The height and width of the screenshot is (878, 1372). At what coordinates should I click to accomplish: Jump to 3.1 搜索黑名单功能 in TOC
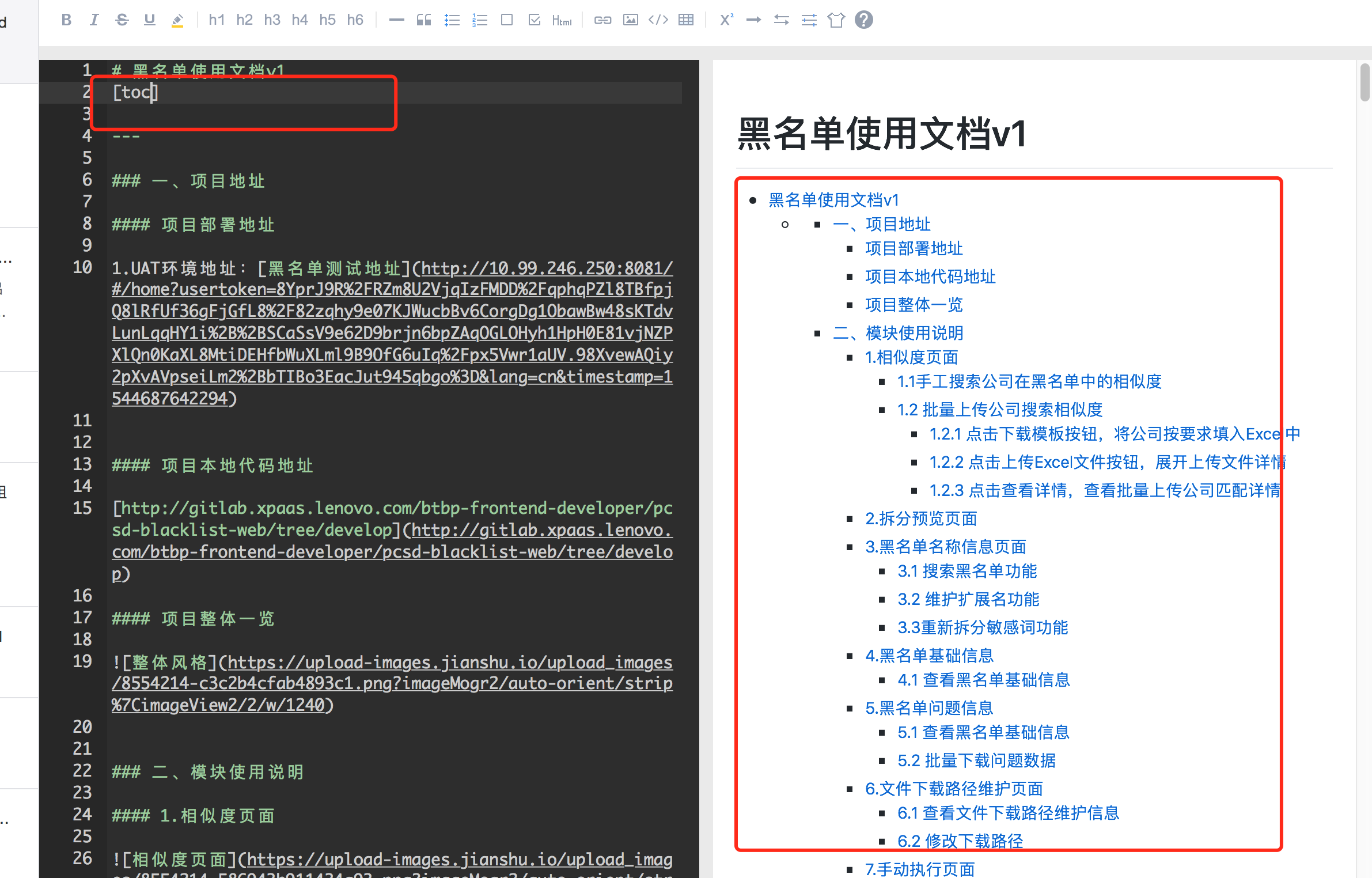tap(967, 571)
